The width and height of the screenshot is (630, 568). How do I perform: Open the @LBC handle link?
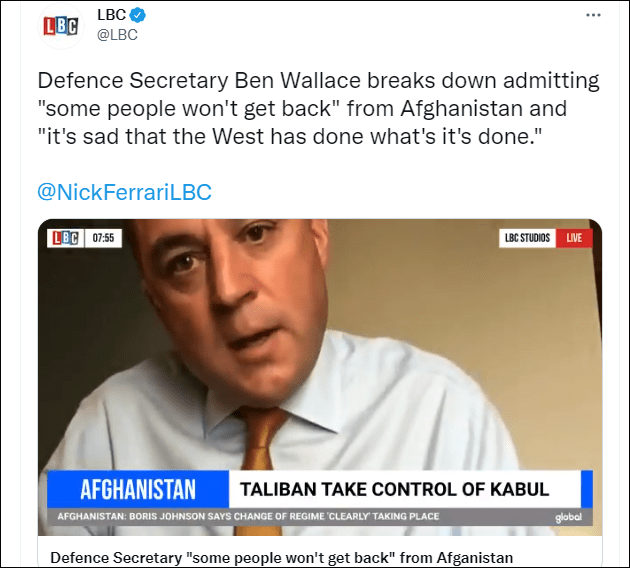[117, 35]
